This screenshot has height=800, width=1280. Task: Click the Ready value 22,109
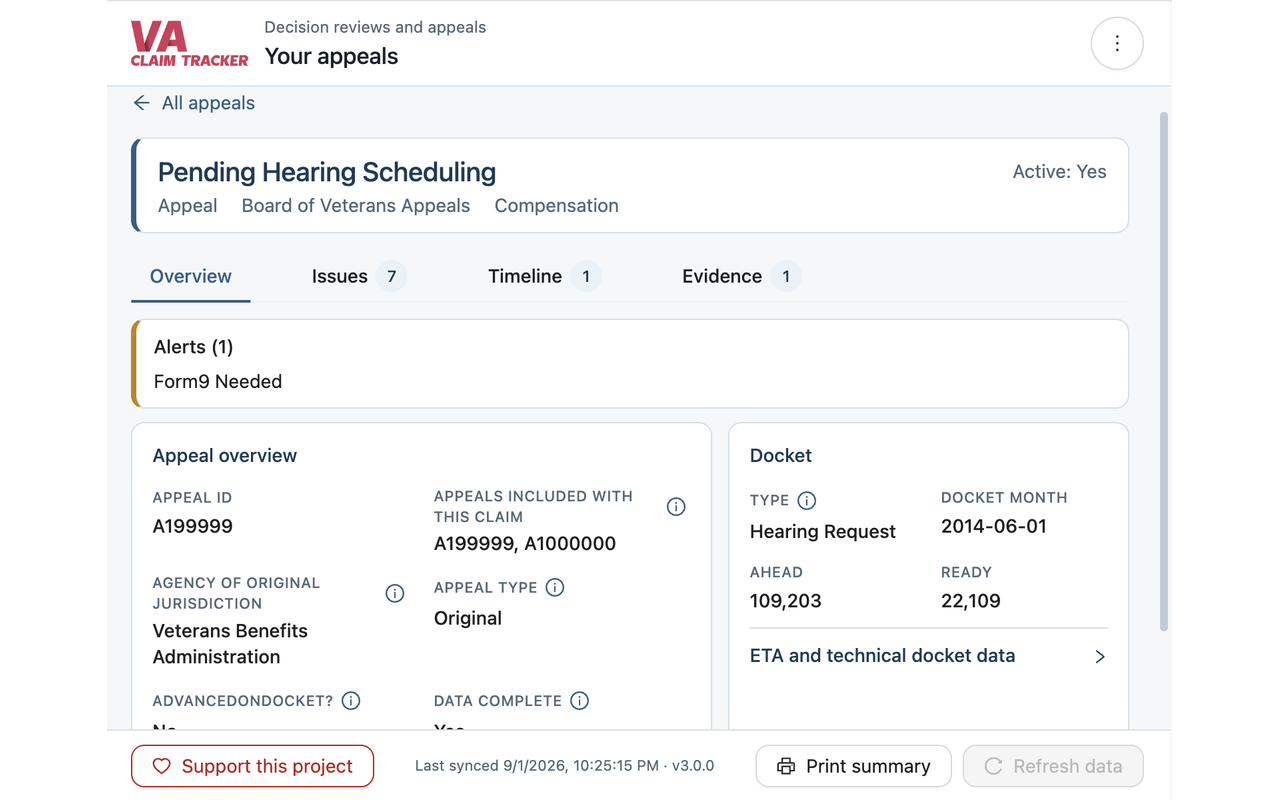pyautogui.click(x=971, y=601)
